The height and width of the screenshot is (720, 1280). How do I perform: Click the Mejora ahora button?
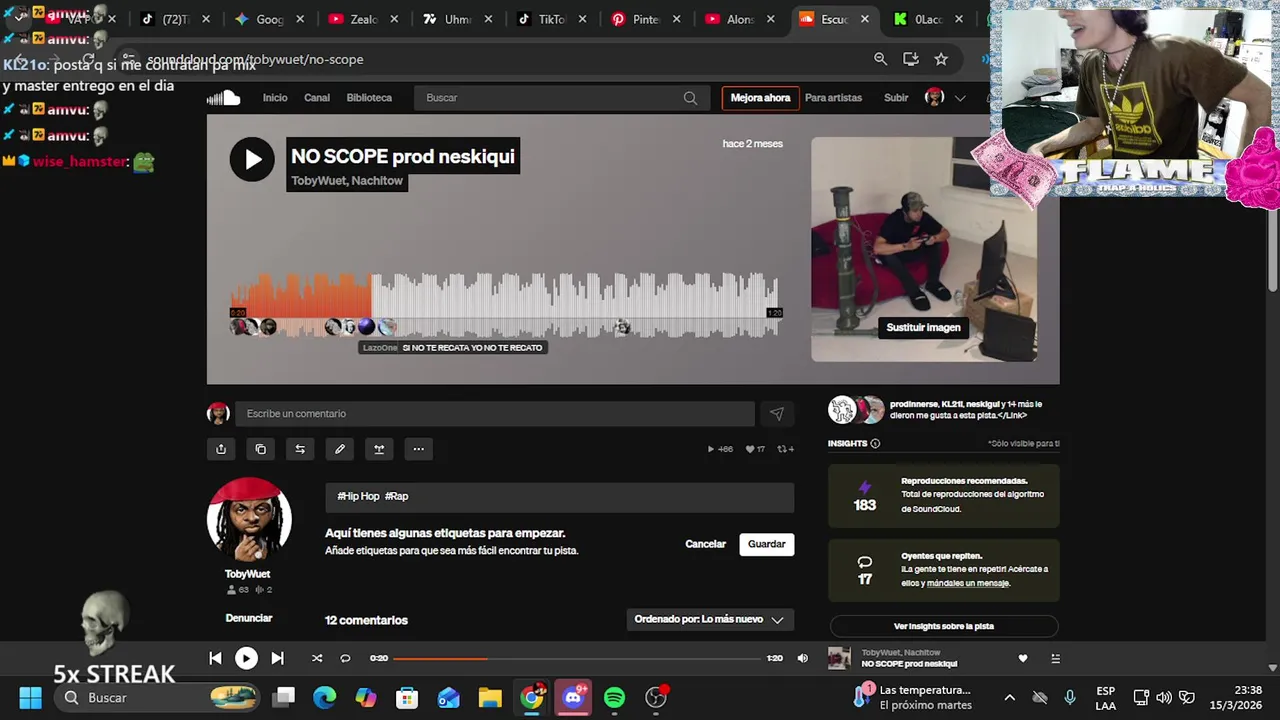click(760, 98)
